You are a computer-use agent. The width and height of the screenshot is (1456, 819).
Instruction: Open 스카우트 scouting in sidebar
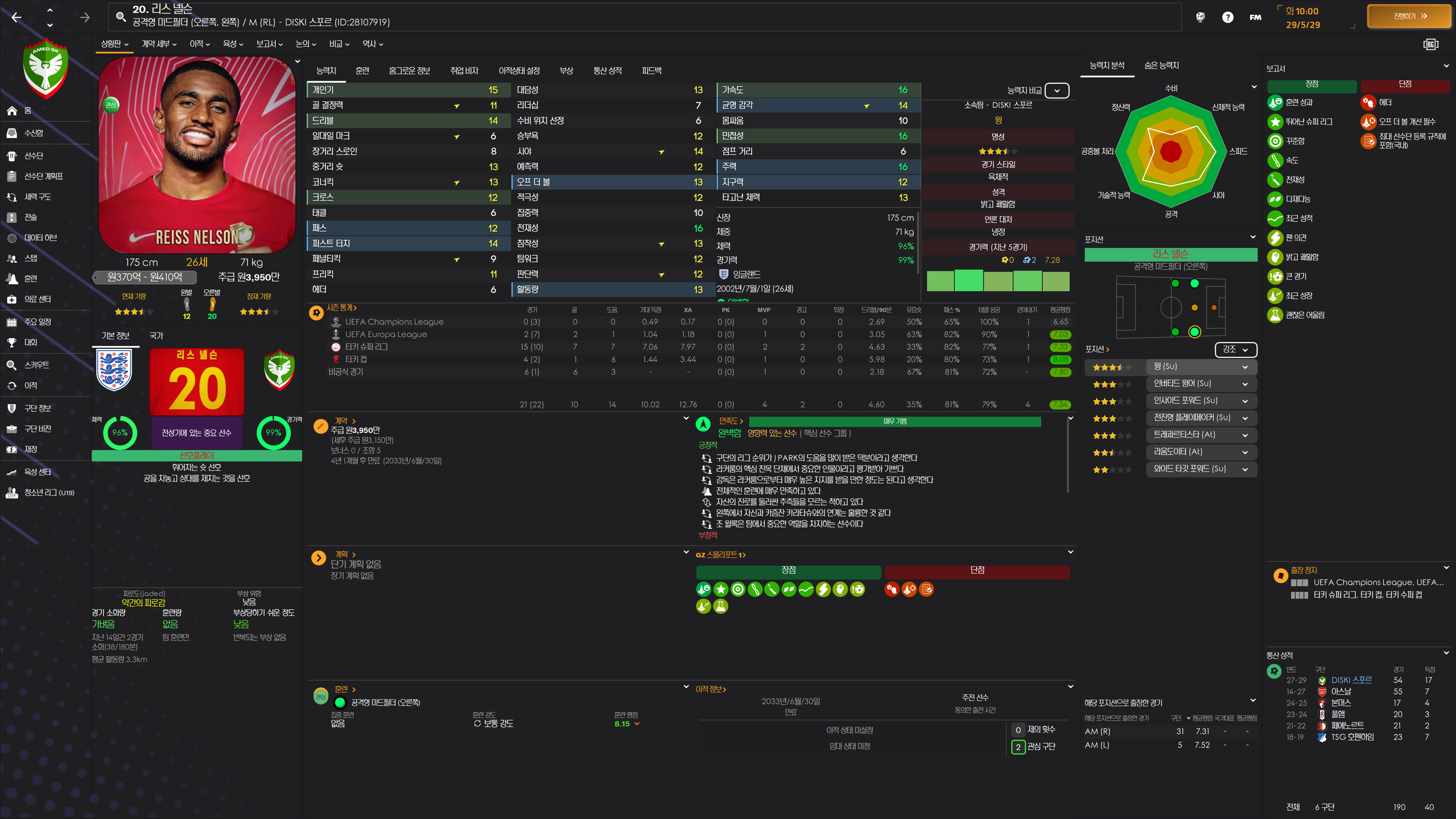[x=36, y=364]
